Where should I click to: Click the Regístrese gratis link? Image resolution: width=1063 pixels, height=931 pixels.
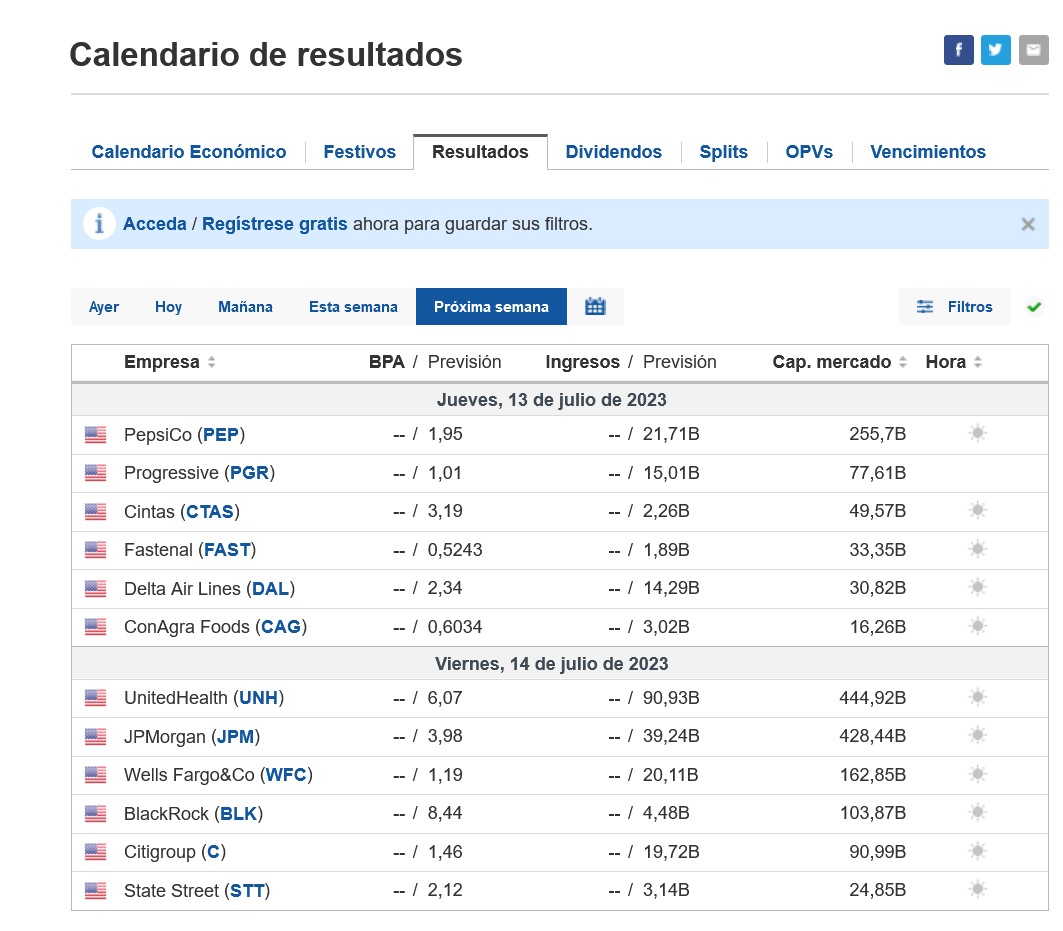coord(275,224)
